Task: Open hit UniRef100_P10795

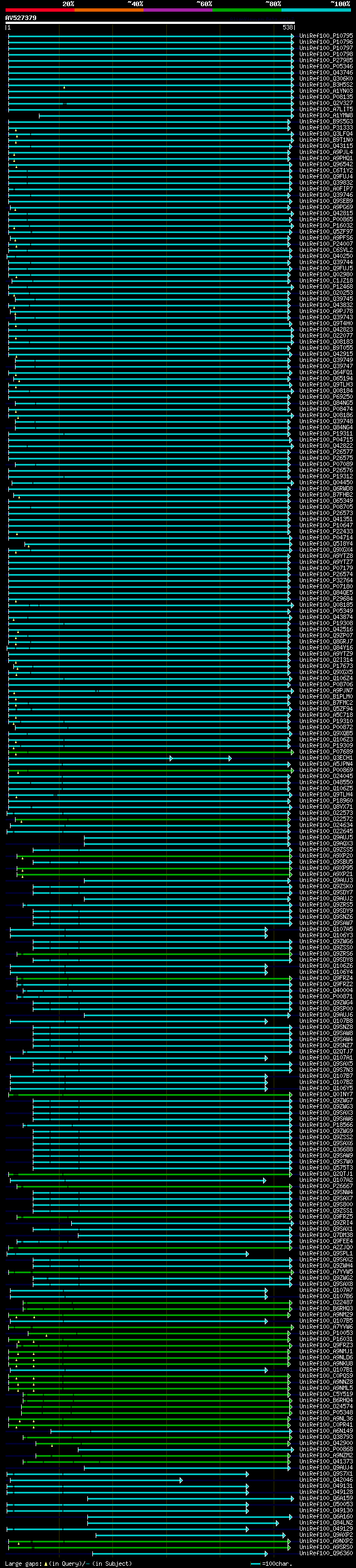Action: (326, 36)
